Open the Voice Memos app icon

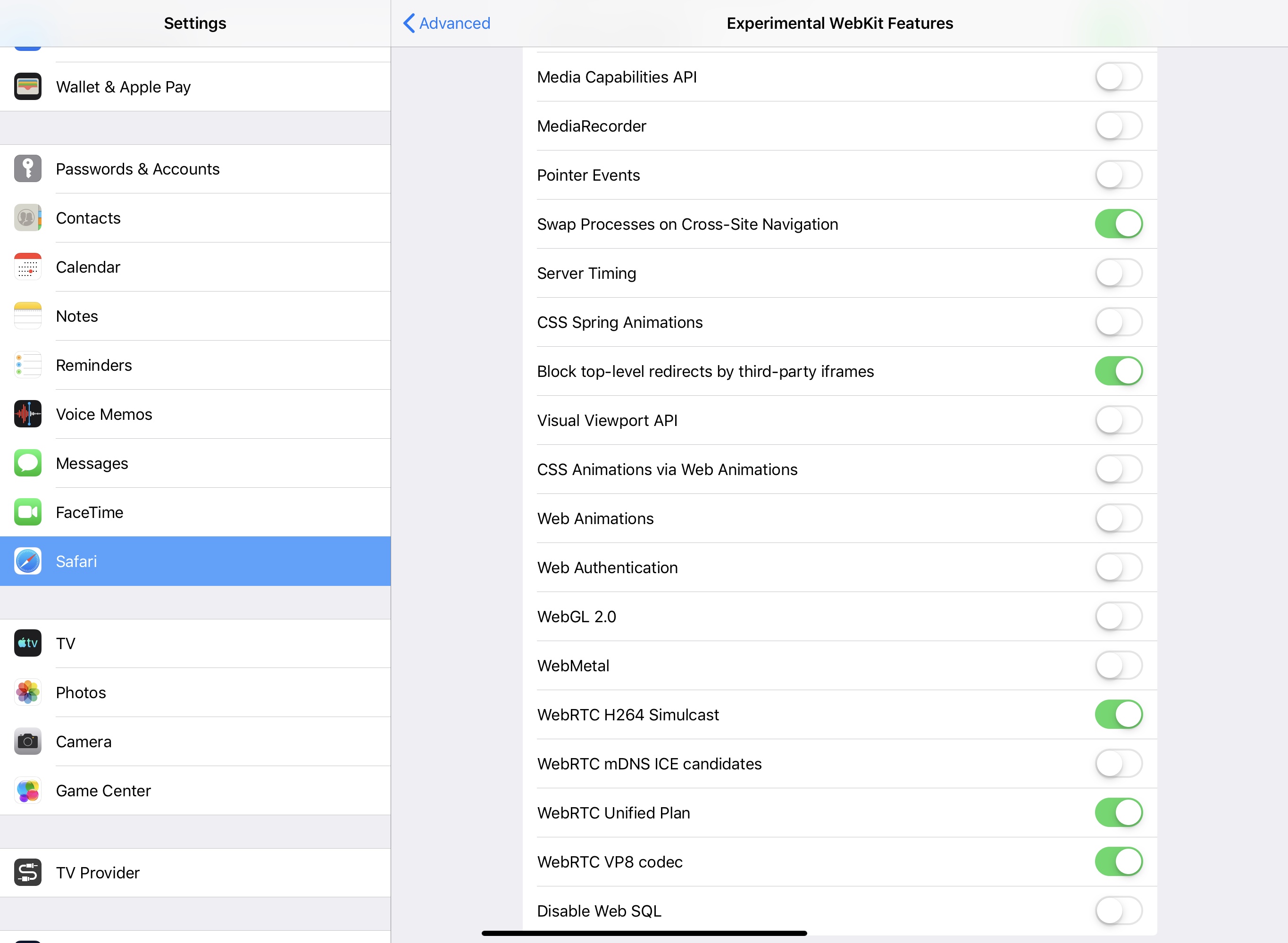pyautogui.click(x=27, y=414)
